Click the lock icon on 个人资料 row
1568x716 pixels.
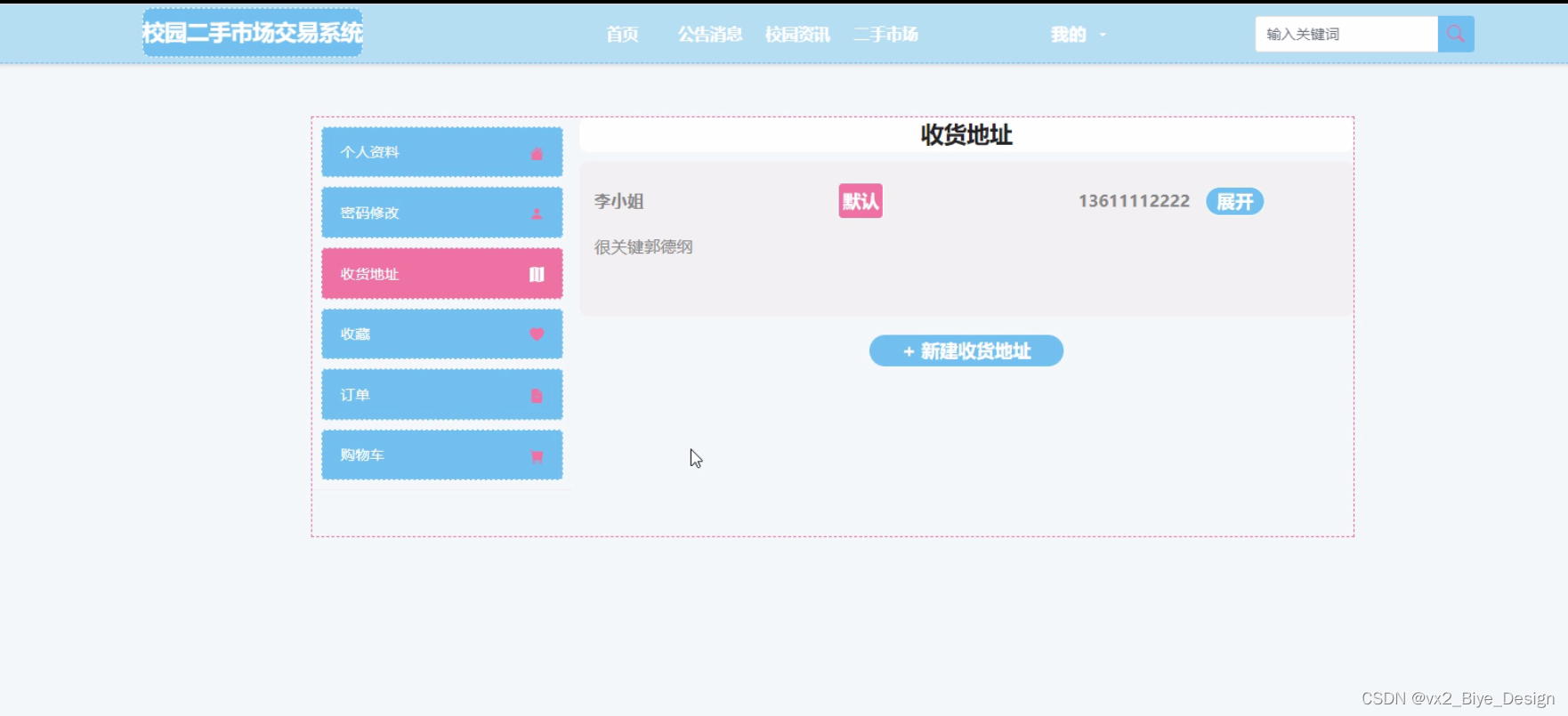point(537,153)
